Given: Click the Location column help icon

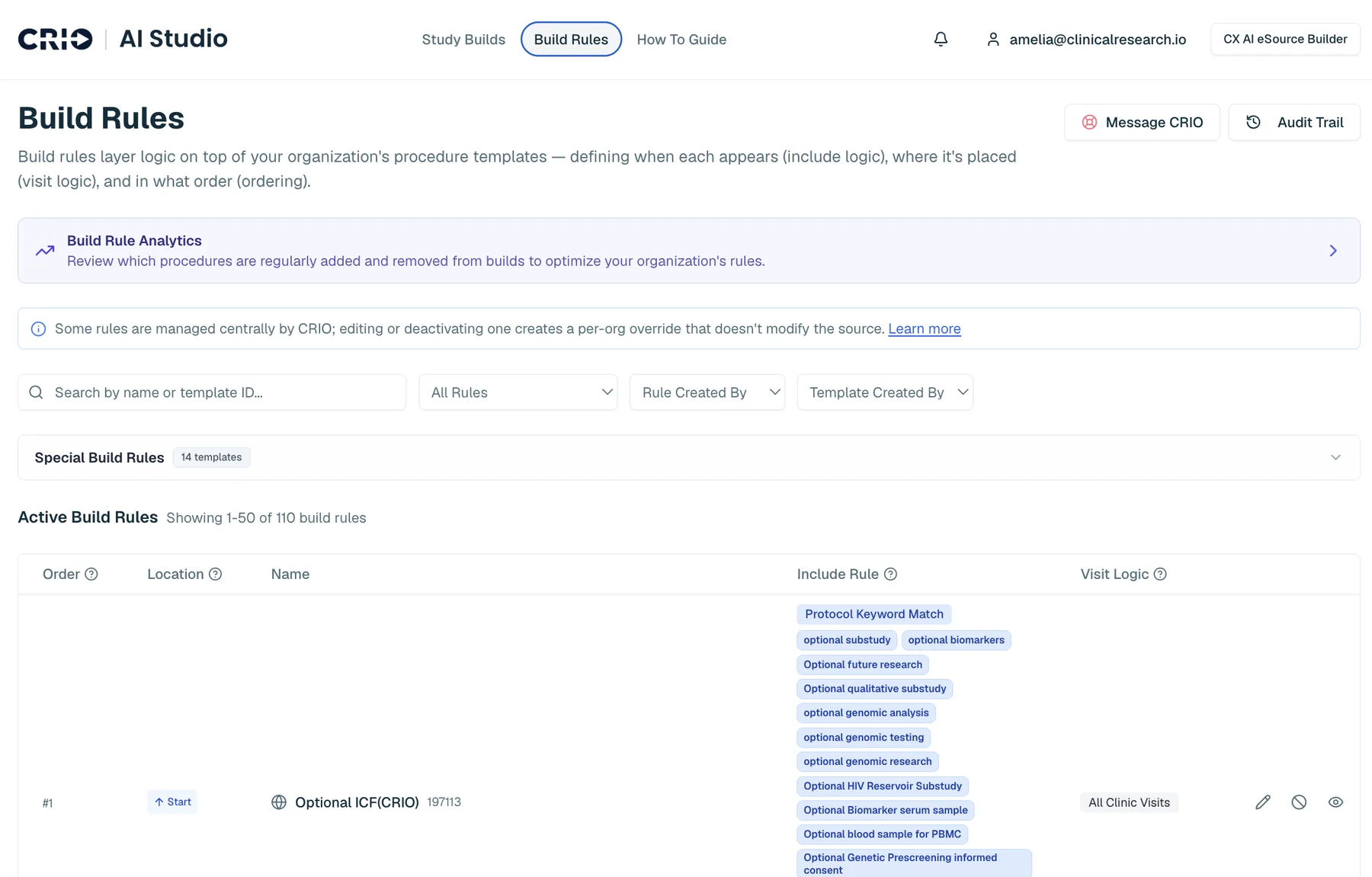Looking at the screenshot, I should click(216, 575).
